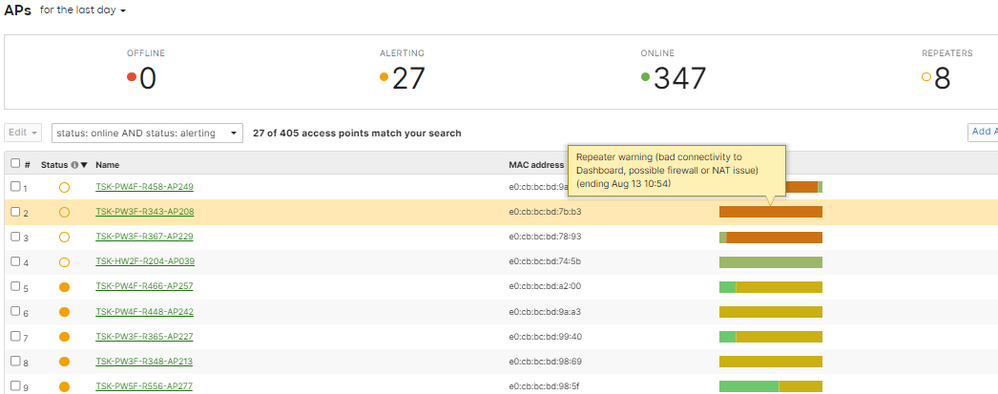The height and width of the screenshot is (394, 998).
Task: Open AP link TSK-PW4F-R466-AP257
Action: (x=144, y=286)
